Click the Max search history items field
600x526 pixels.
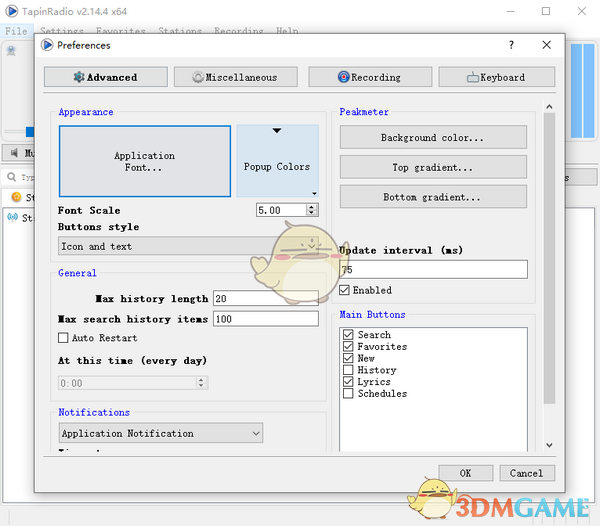tap(266, 319)
